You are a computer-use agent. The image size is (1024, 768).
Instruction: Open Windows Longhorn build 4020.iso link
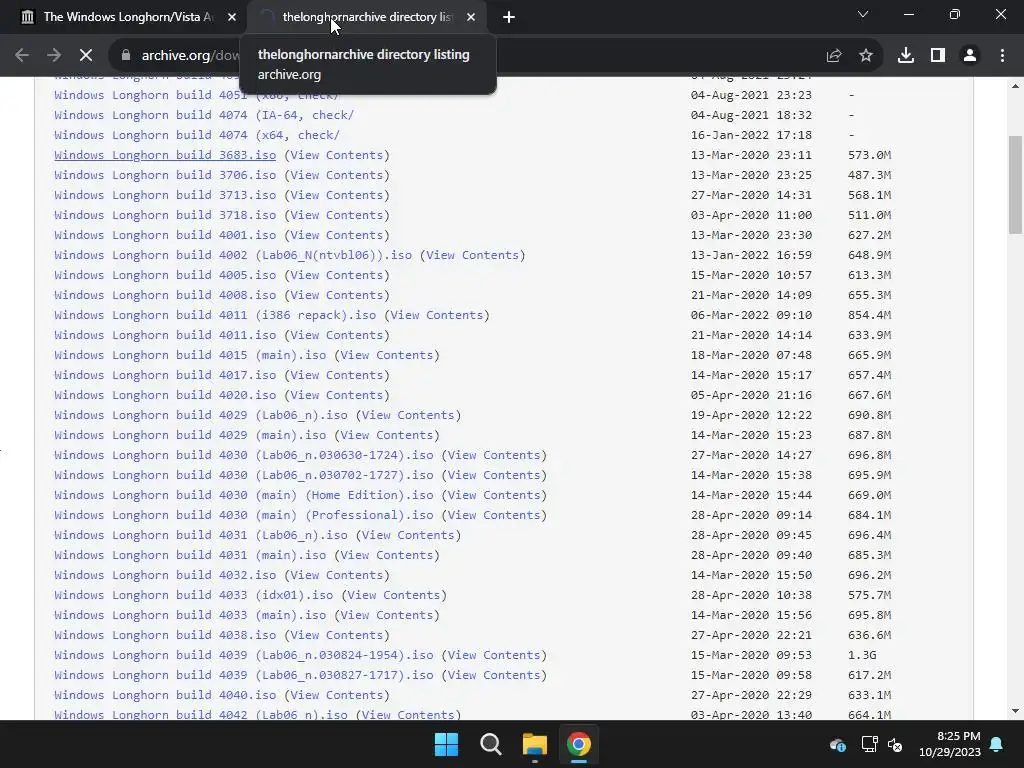pos(165,395)
